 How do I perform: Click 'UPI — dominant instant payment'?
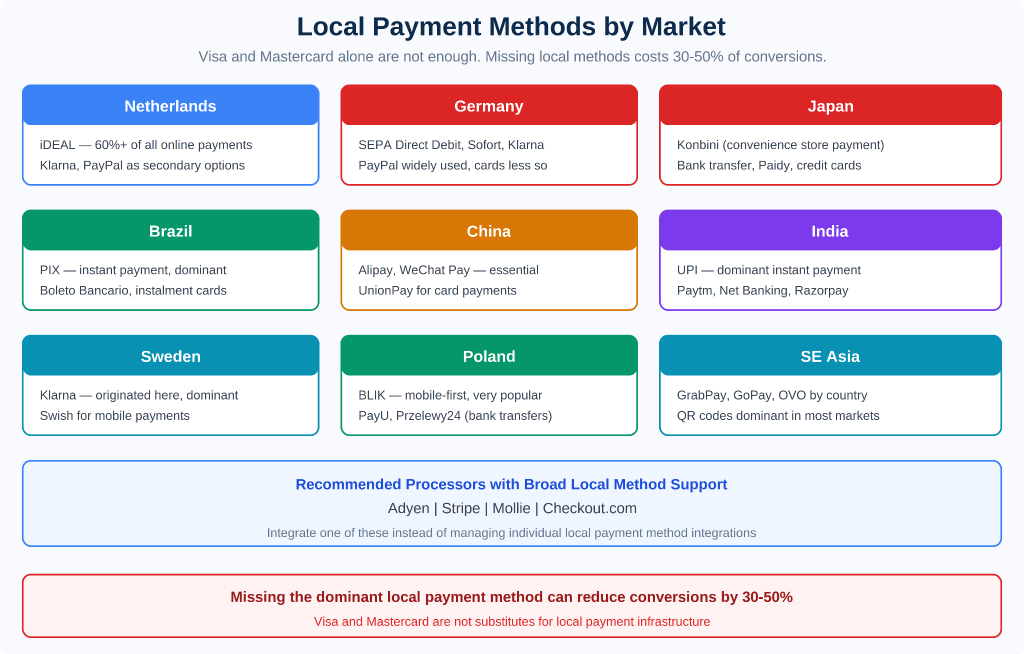(x=769, y=270)
